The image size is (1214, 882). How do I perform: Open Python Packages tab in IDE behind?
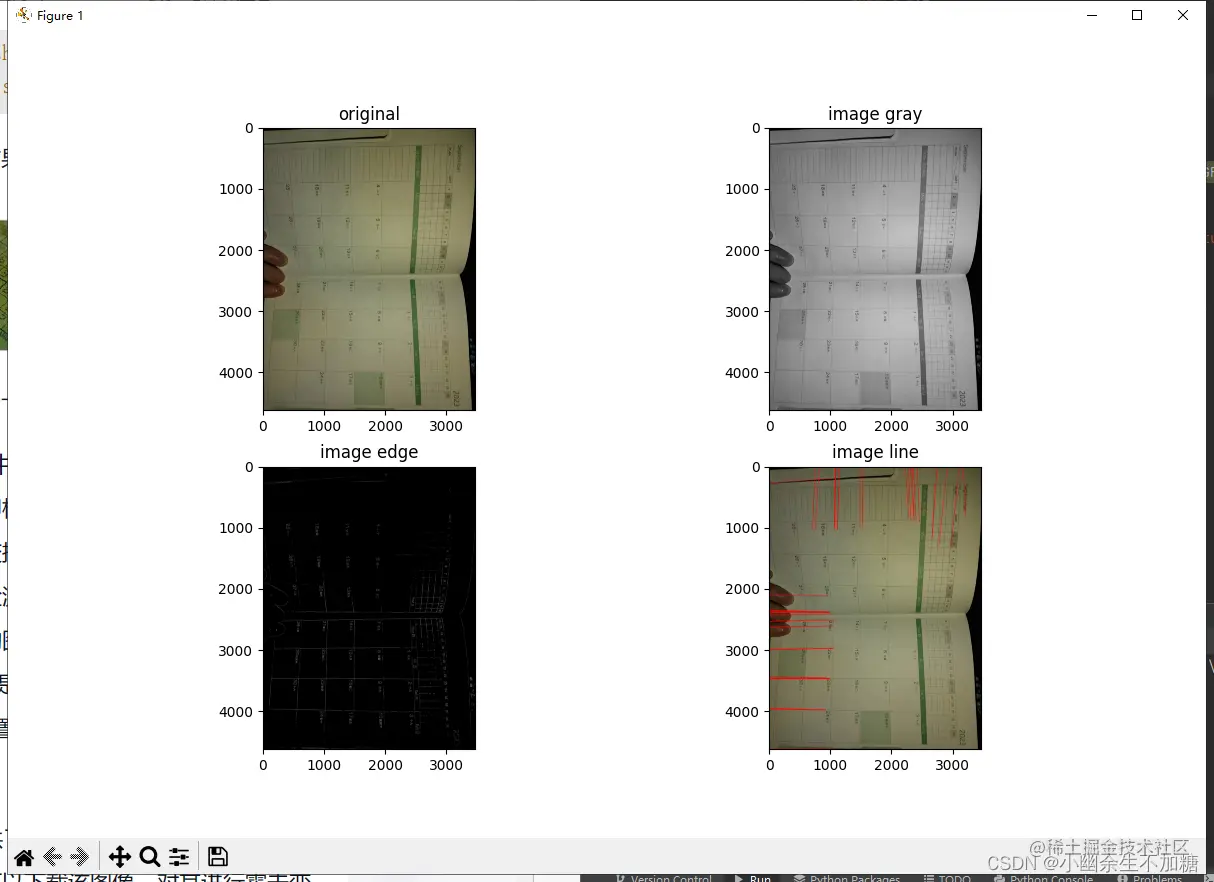pyautogui.click(x=846, y=878)
